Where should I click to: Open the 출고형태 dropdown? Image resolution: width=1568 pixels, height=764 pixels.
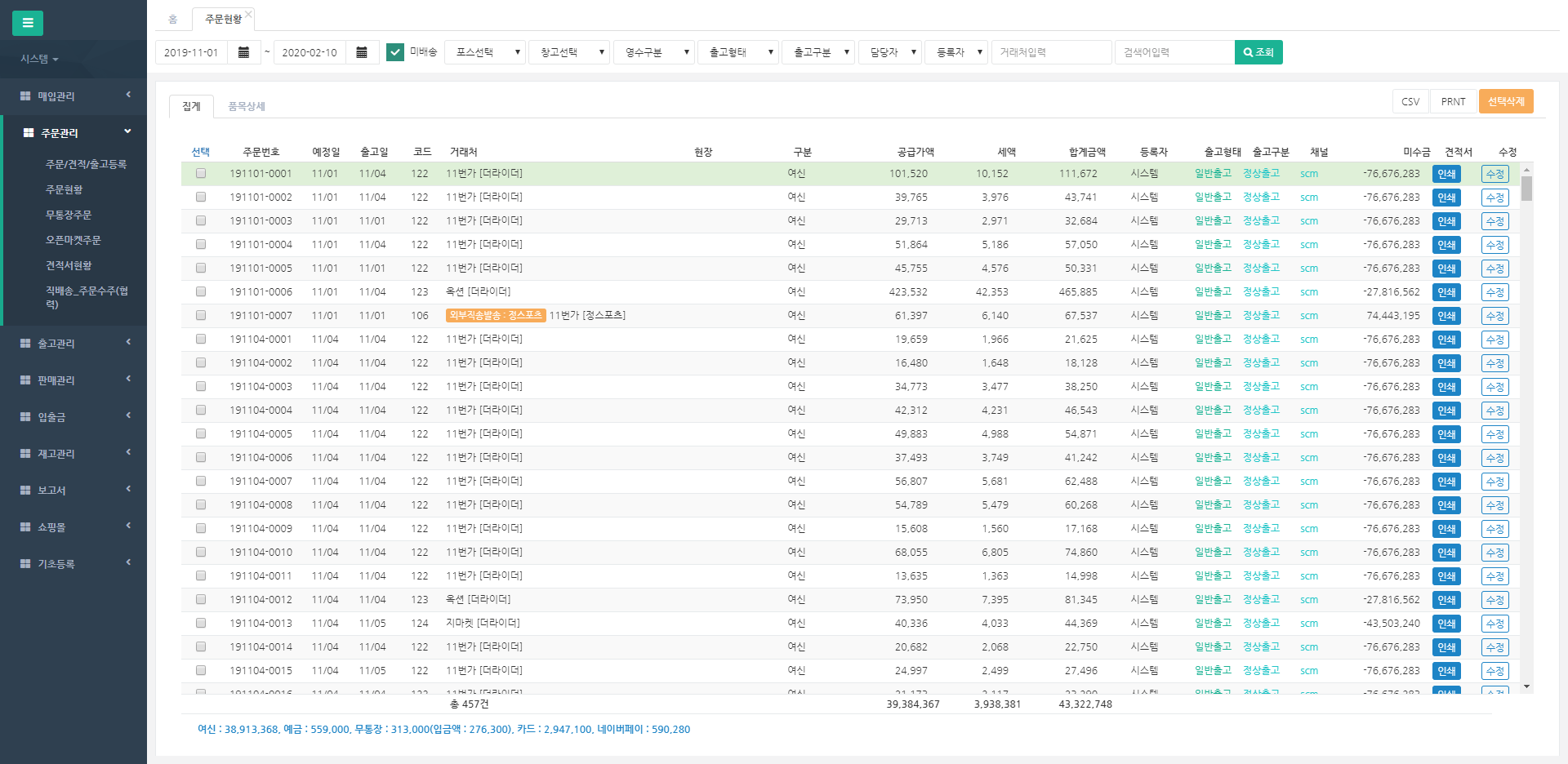point(738,52)
